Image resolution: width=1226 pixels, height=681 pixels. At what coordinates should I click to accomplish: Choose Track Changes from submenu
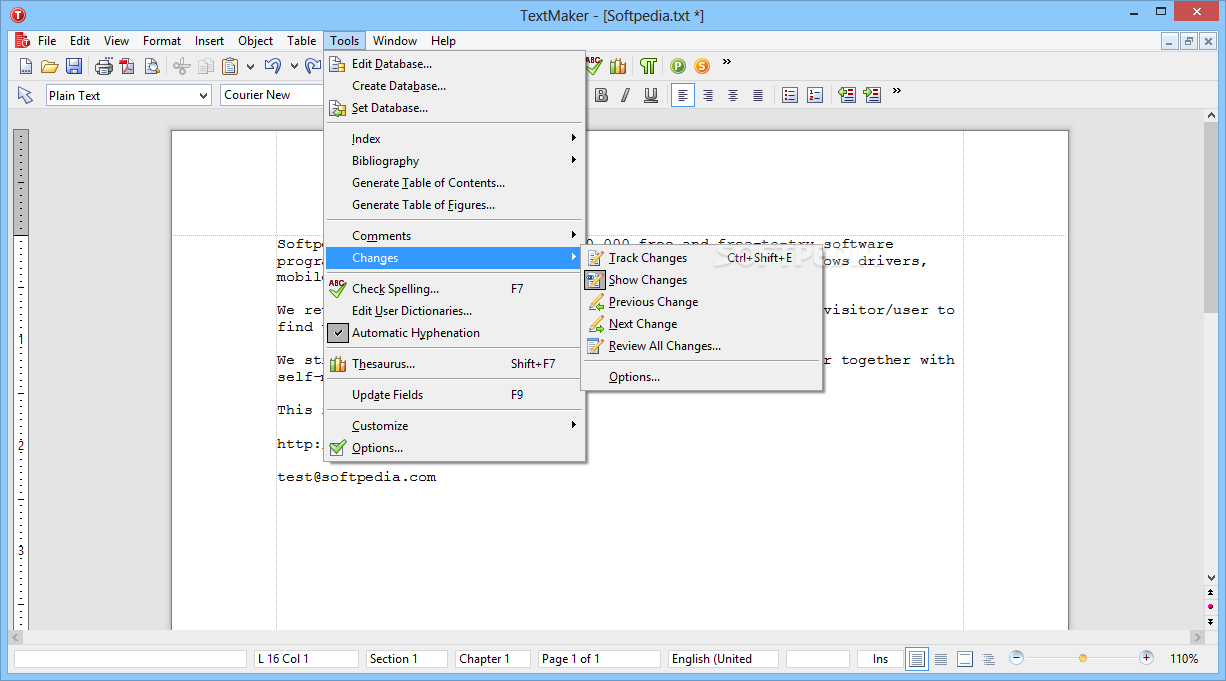coord(702,258)
